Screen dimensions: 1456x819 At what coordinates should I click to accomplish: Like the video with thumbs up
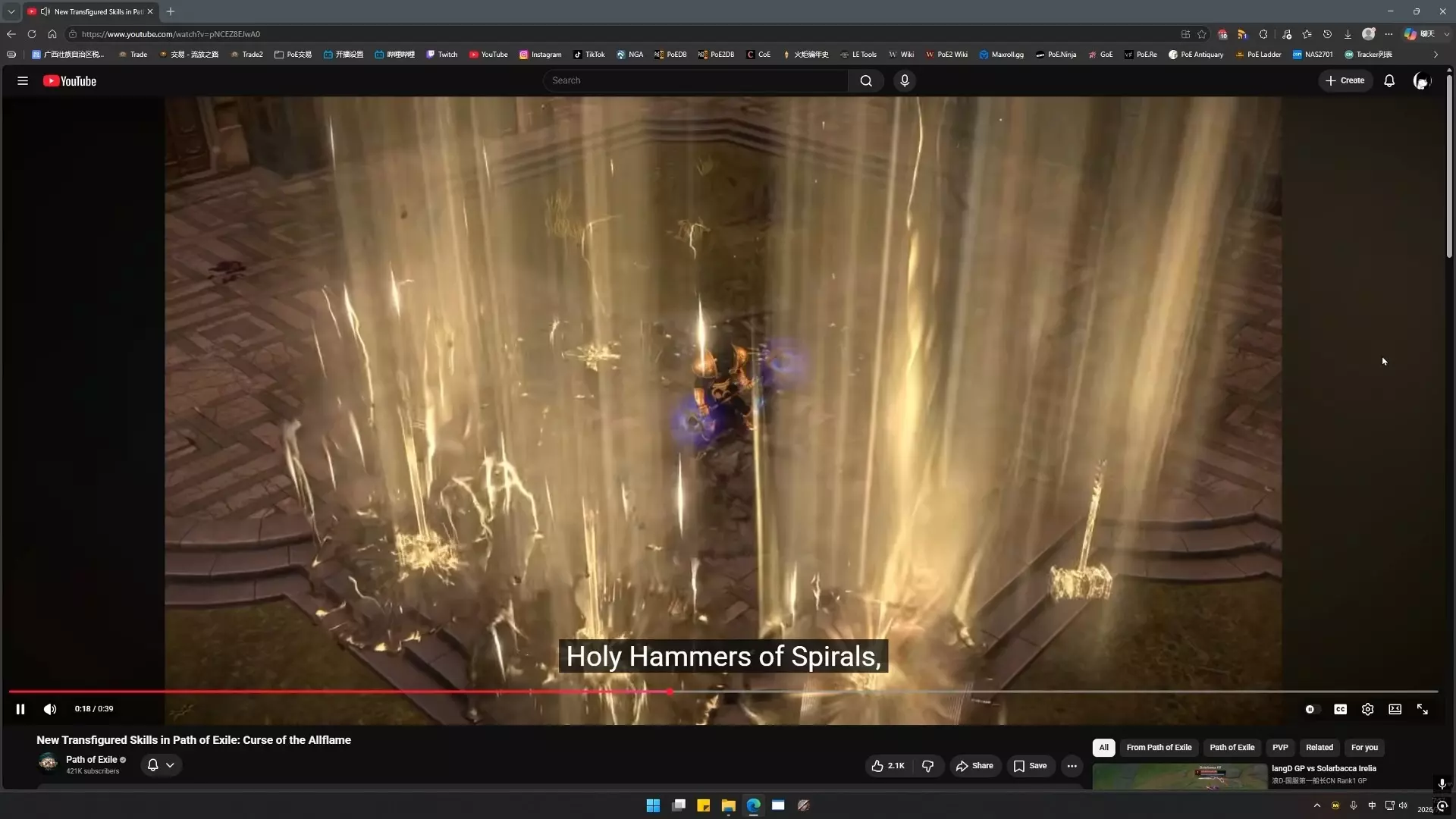(888, 766)
